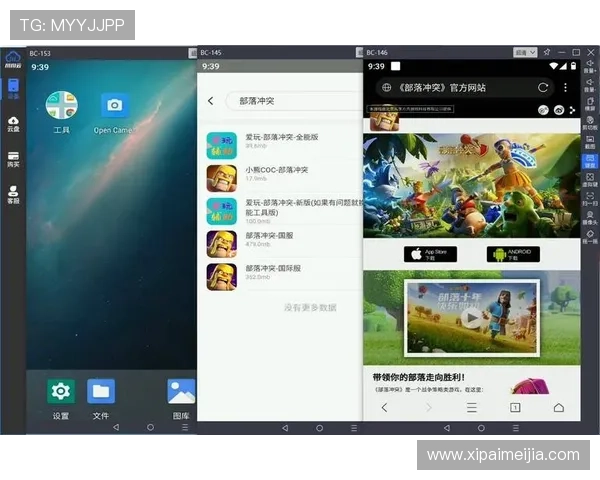Play the 部落十年 video

[472, 318]
